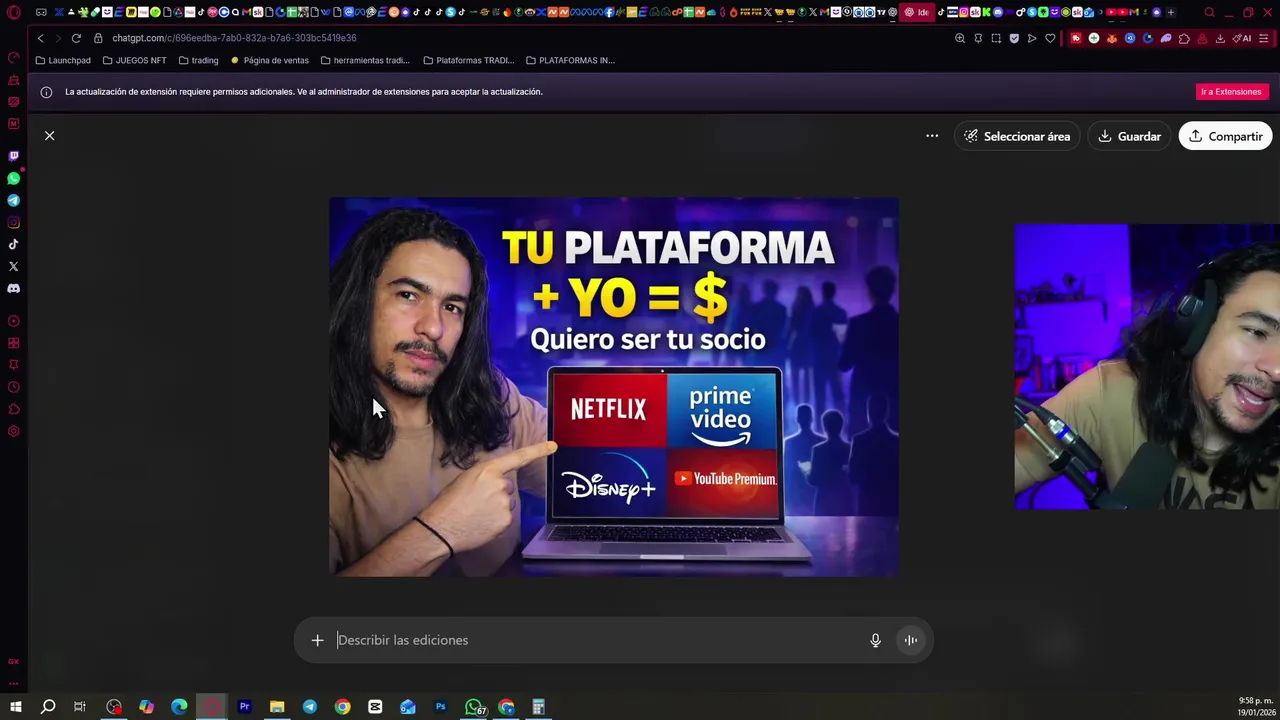This screenshot has width=1280, height=720.
Task: Open File Explorer from the taskbar
Action: [x=277, y=707]
